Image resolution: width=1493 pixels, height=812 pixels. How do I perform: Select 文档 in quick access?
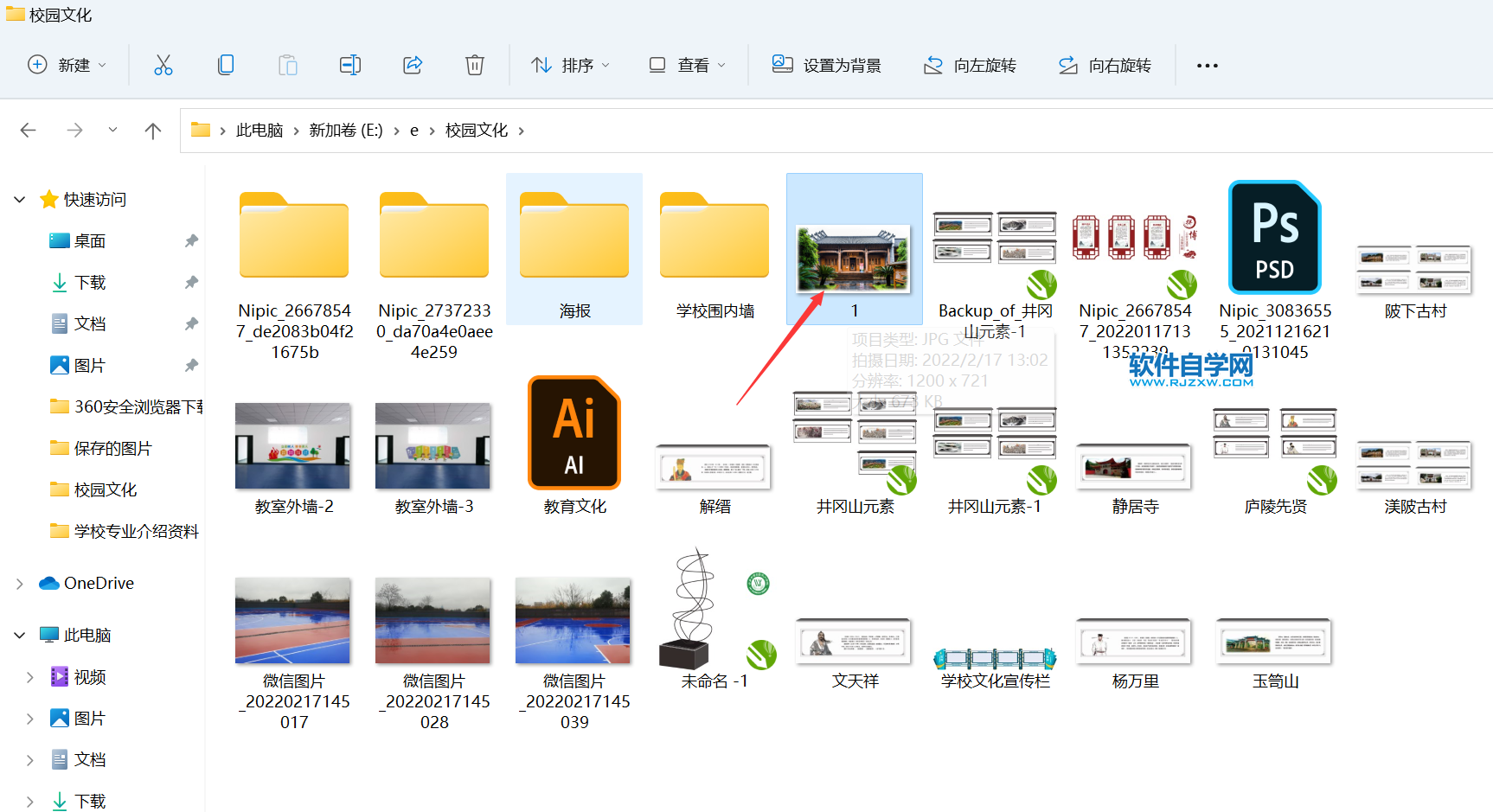coord(90,324)
